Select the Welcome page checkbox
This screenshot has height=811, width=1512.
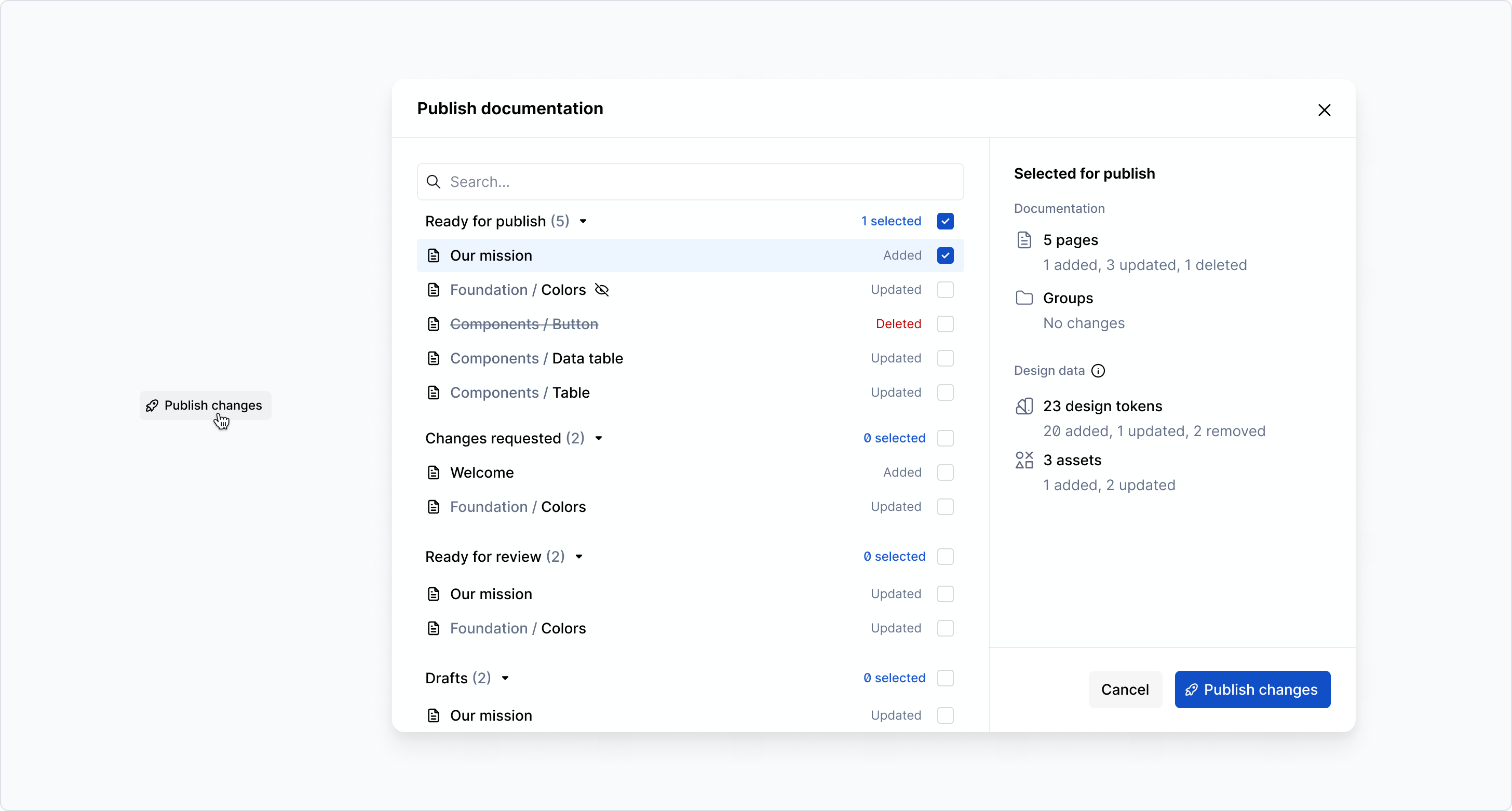pyautogui.click(x=945, y=472)
